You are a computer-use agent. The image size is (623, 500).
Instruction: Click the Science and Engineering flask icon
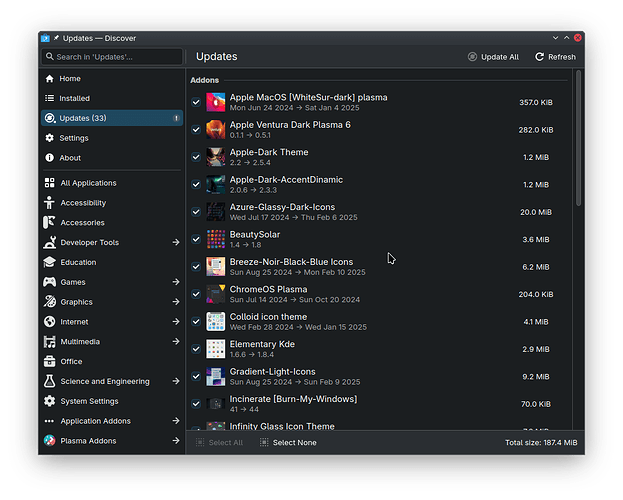(50, 381)
